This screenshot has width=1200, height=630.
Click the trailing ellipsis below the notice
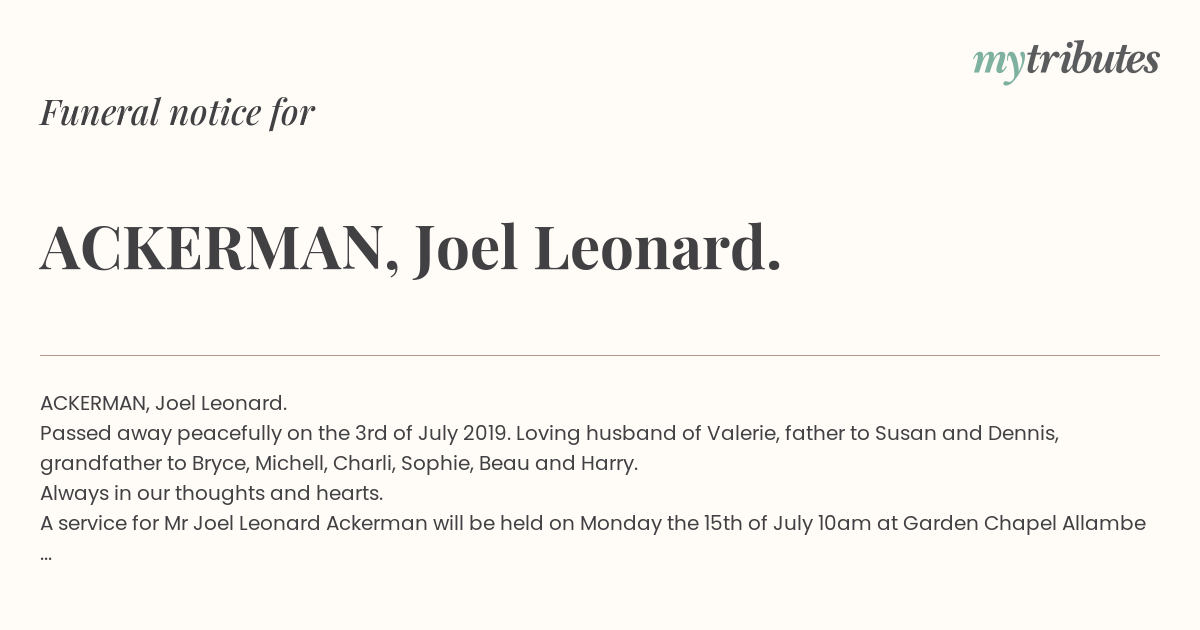click(46, 556)
